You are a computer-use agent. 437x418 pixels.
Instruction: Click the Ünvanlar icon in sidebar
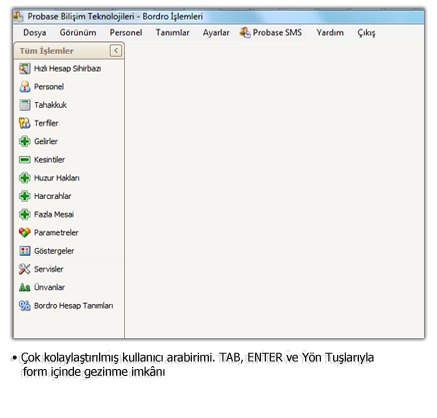pyautogui.click(x=25, y=287)
